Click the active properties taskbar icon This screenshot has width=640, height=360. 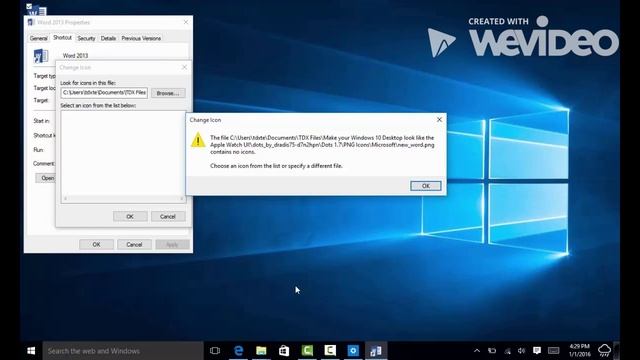point(376,351)
